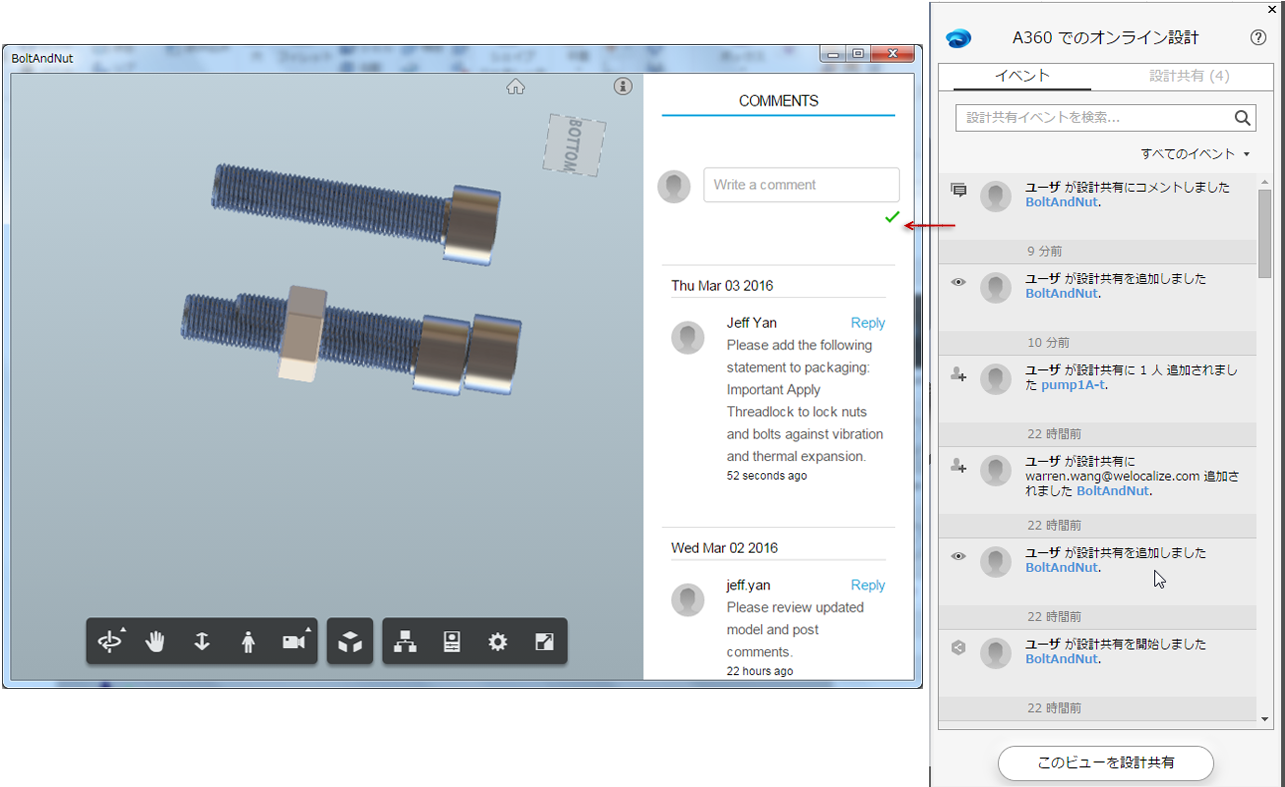
Task: Activate the First Person walk tool
Action: click(248, 642)
